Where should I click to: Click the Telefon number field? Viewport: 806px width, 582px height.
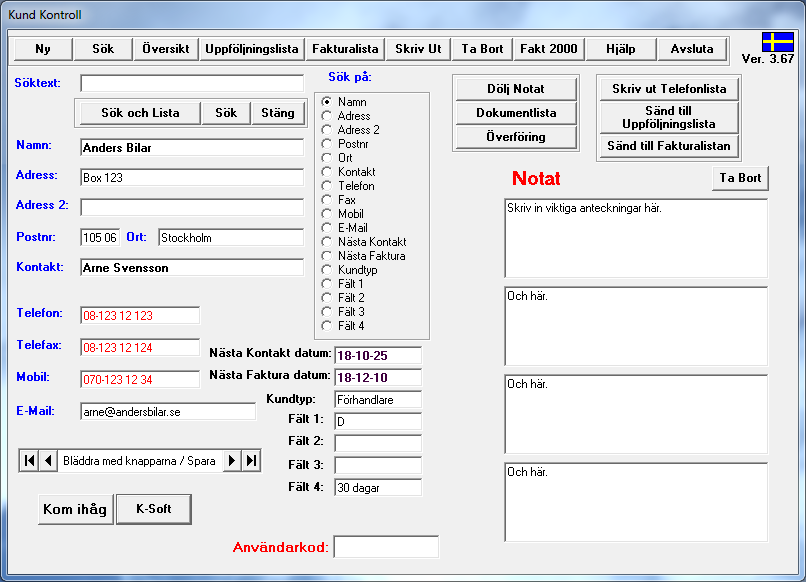tap(140, 315)
